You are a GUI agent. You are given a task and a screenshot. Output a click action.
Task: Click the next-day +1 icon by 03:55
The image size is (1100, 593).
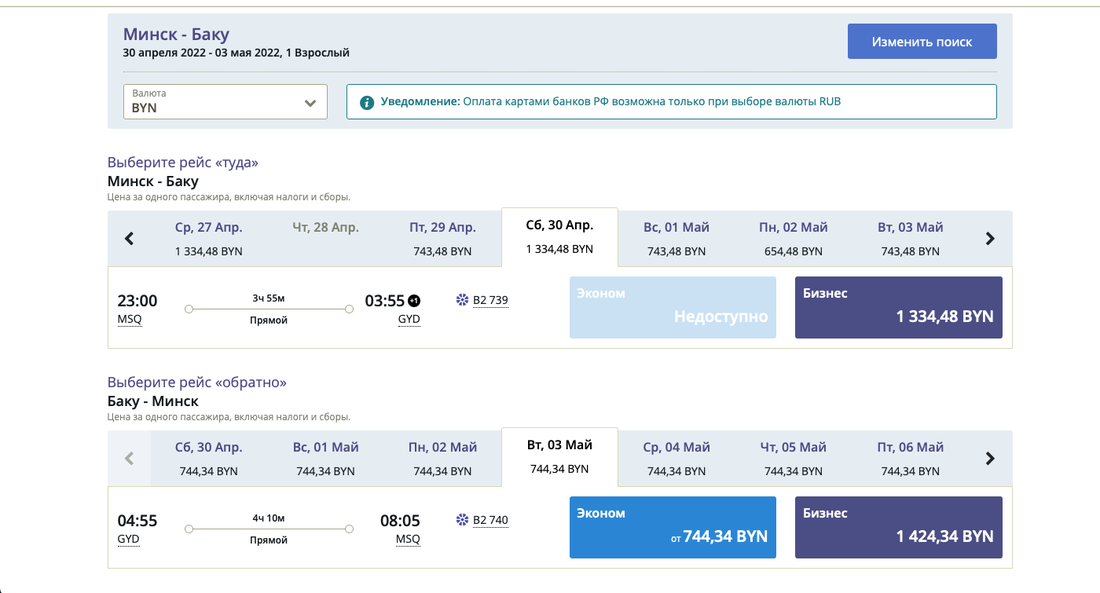(414, 301)
